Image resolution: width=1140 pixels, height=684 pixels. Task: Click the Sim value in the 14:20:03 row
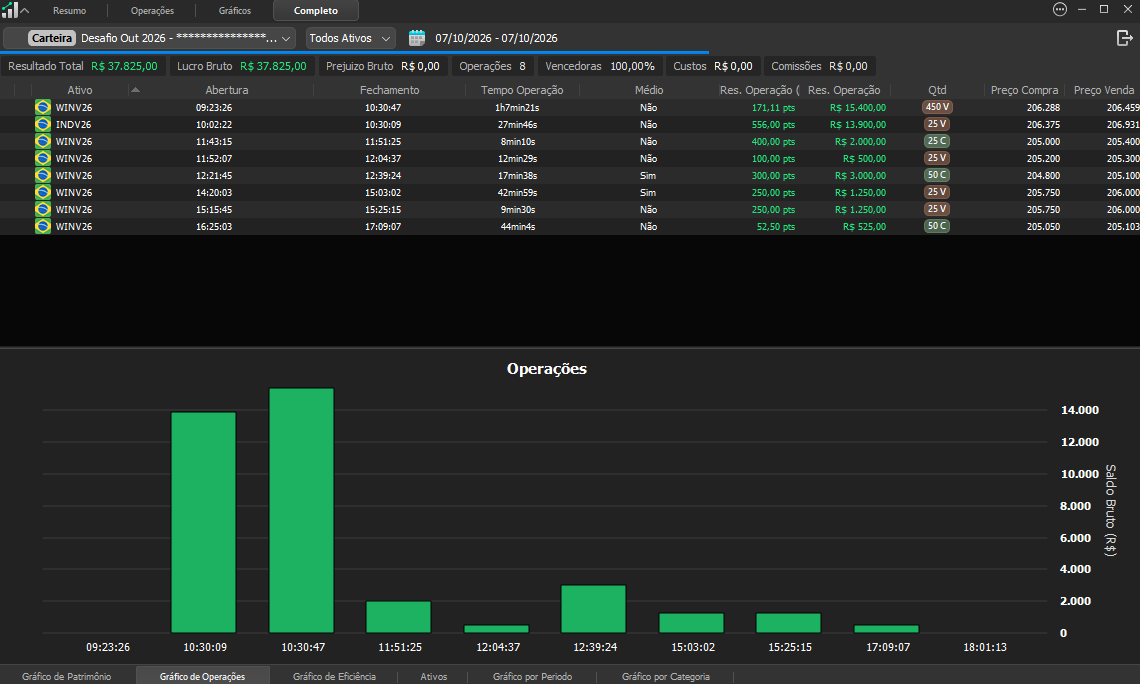tap(648, 193)
